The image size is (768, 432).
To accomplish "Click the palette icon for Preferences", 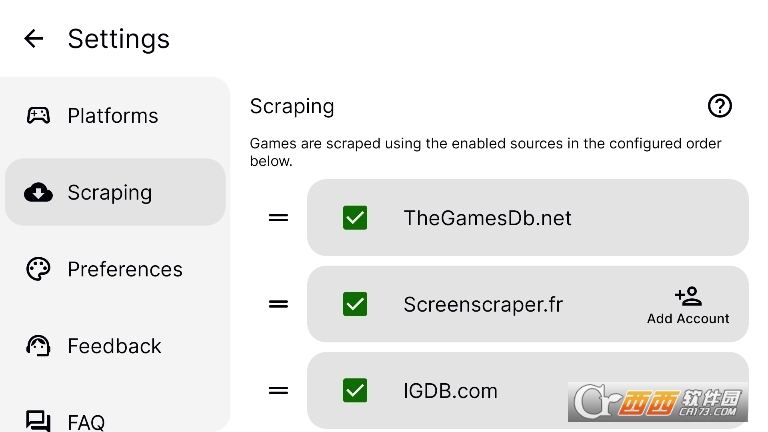I will click(x=38, y=269).
